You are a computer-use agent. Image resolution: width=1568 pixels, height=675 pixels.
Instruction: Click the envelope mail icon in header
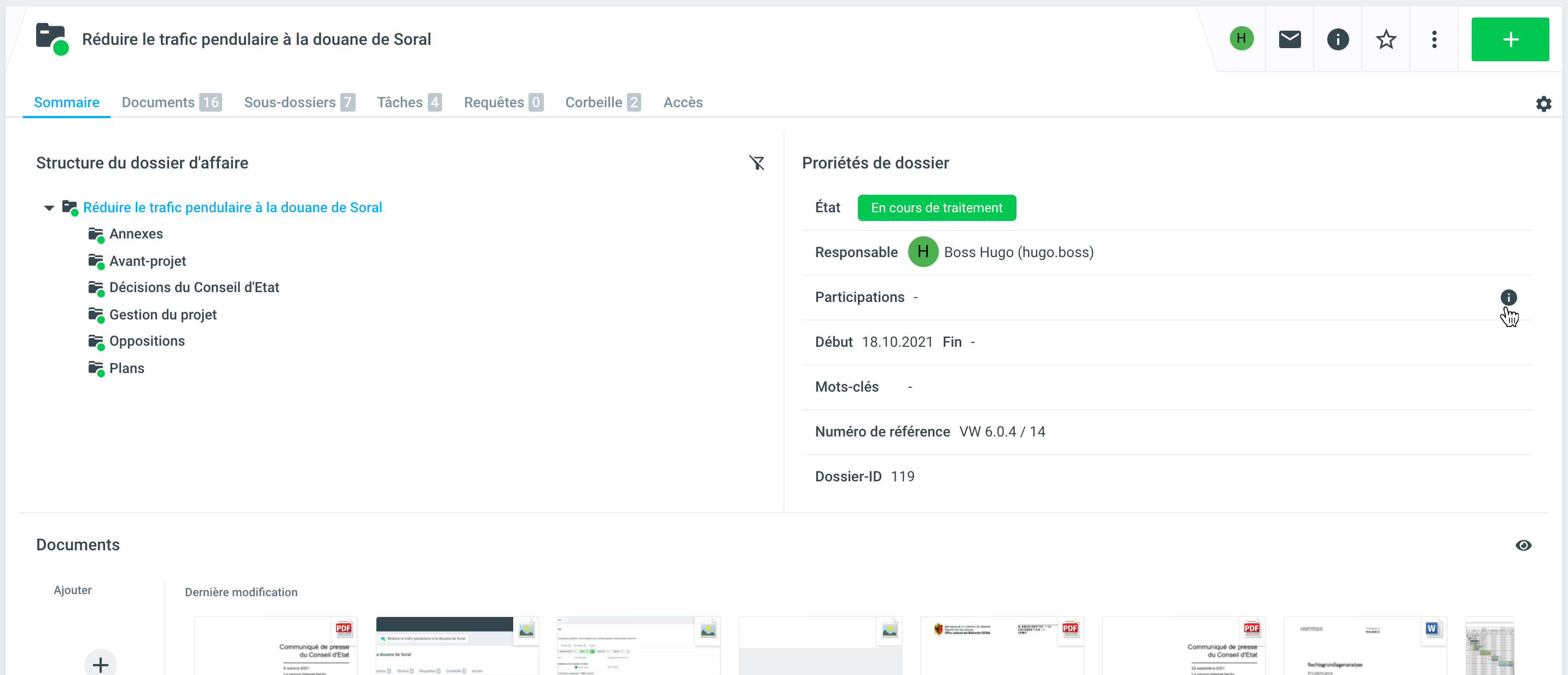point(1289,39)
